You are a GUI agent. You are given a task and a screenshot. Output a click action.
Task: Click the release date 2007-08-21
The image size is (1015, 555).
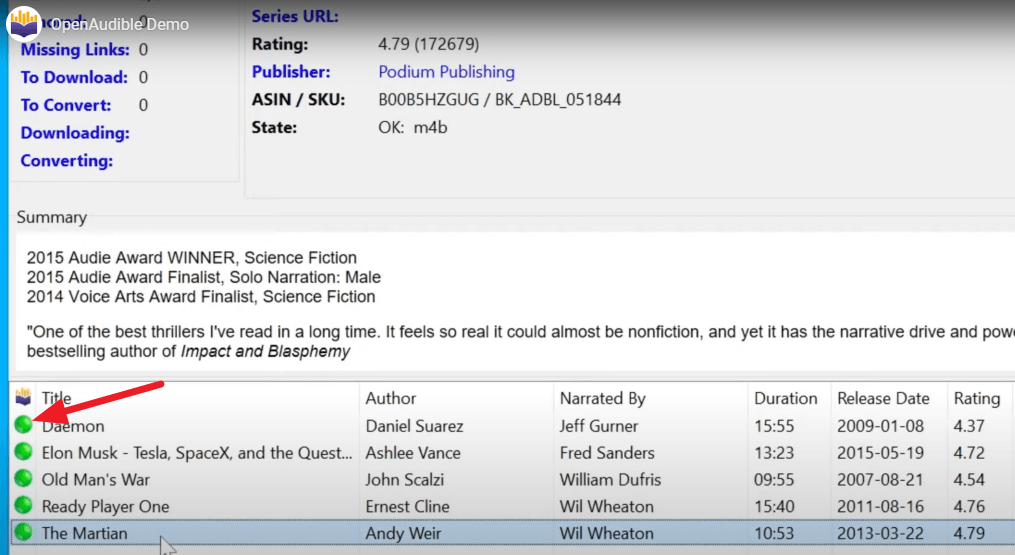[881, 479]
